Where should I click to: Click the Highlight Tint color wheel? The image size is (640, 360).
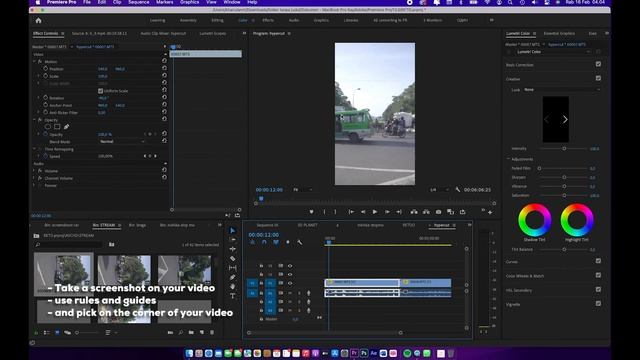click(x=577, y=220)
